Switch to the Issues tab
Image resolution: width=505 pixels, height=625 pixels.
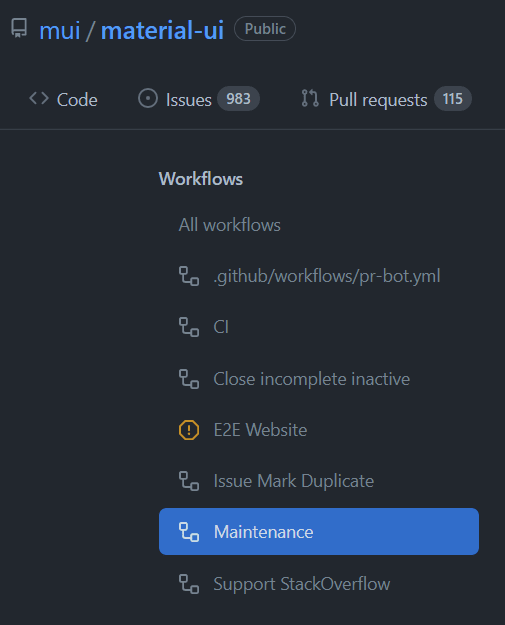[198, 99]
